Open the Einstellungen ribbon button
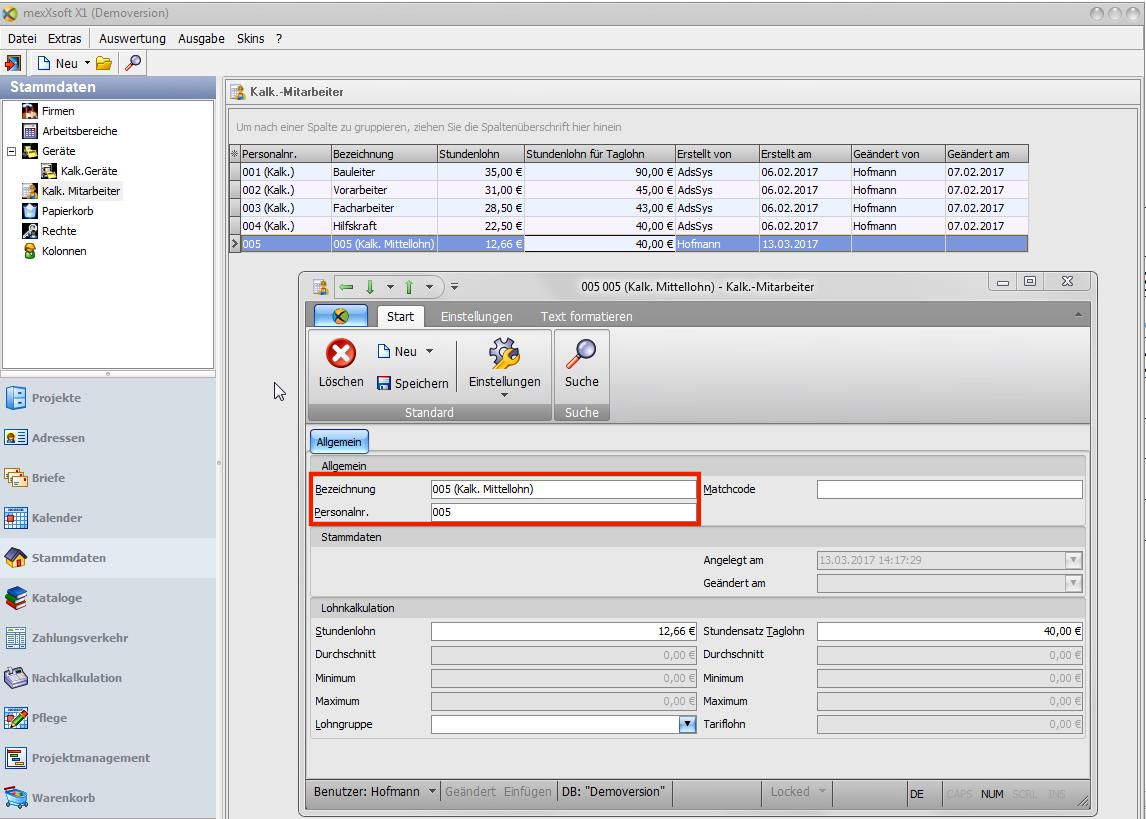 (x=504, y=367)
